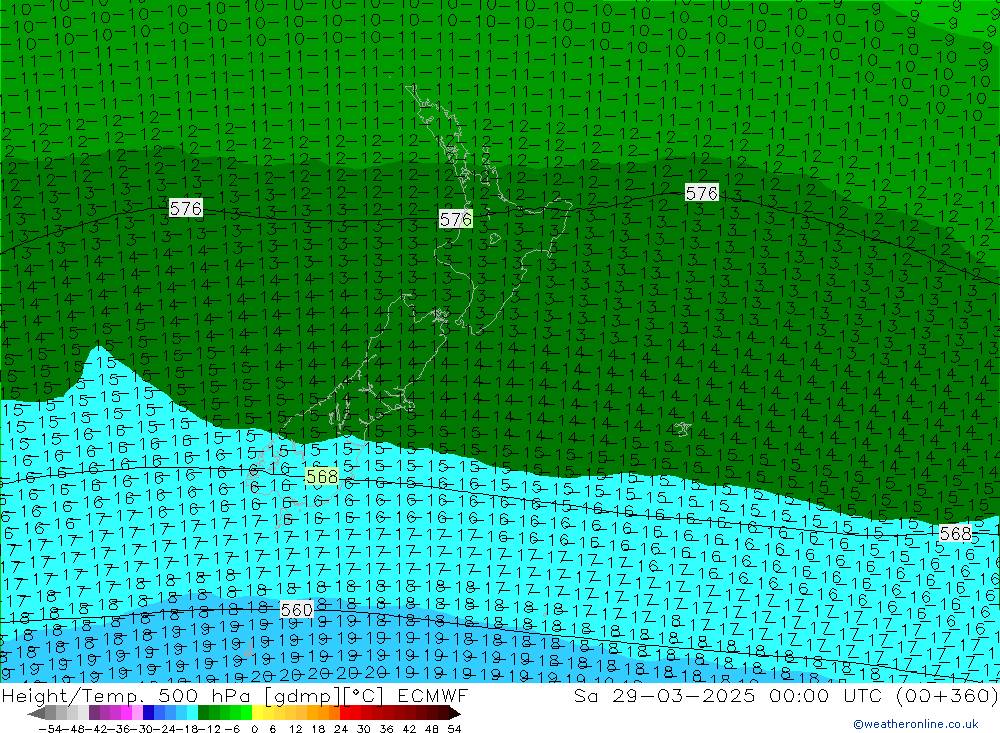The width and height of the screenshot is (1000, 733).
Task: Click the 576 contour label east of New Zealand
Action: pos(702,193)
